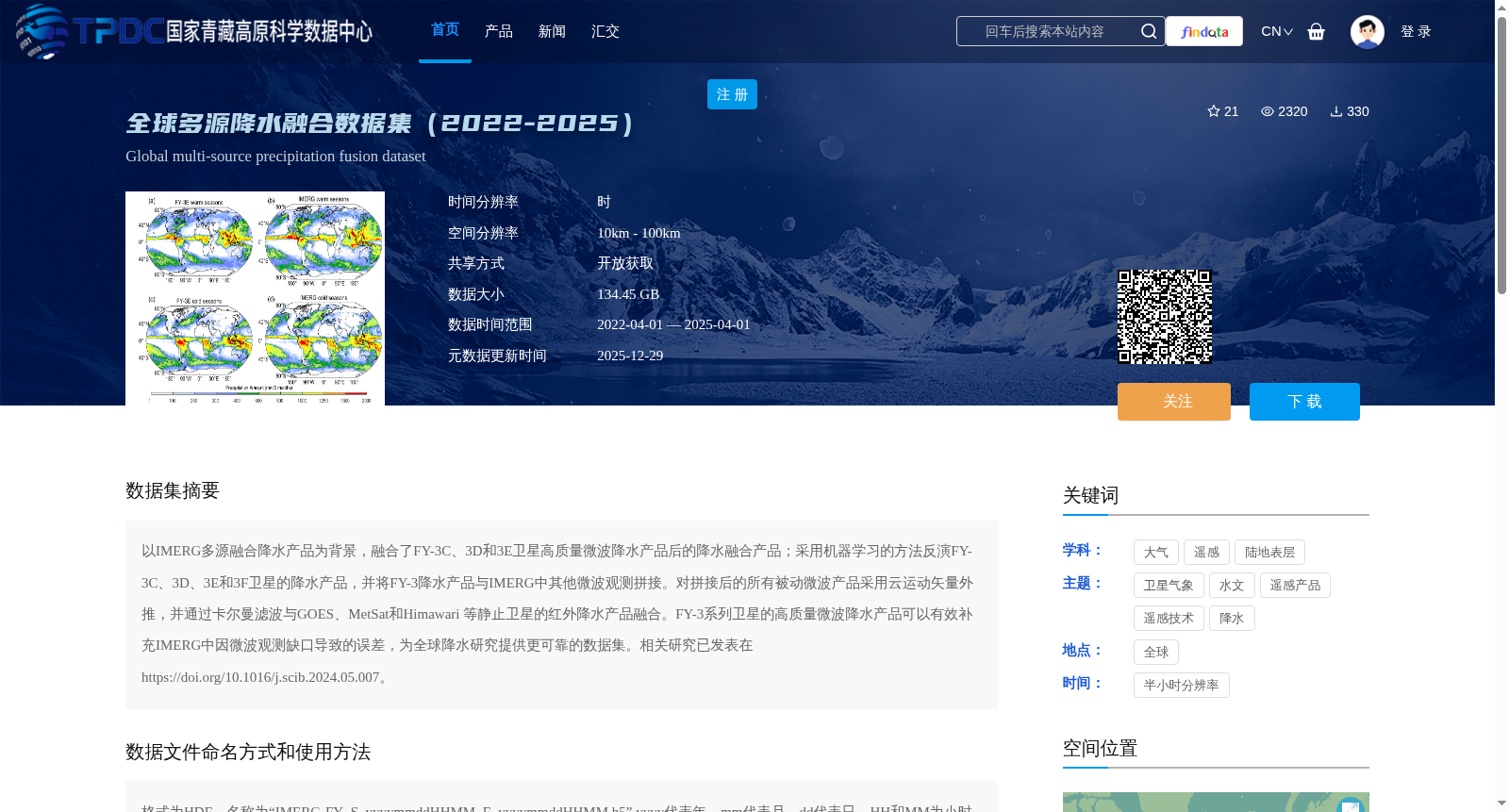
Task: Select the 大气 keyword tag
Action: [x=1156, y=553]
